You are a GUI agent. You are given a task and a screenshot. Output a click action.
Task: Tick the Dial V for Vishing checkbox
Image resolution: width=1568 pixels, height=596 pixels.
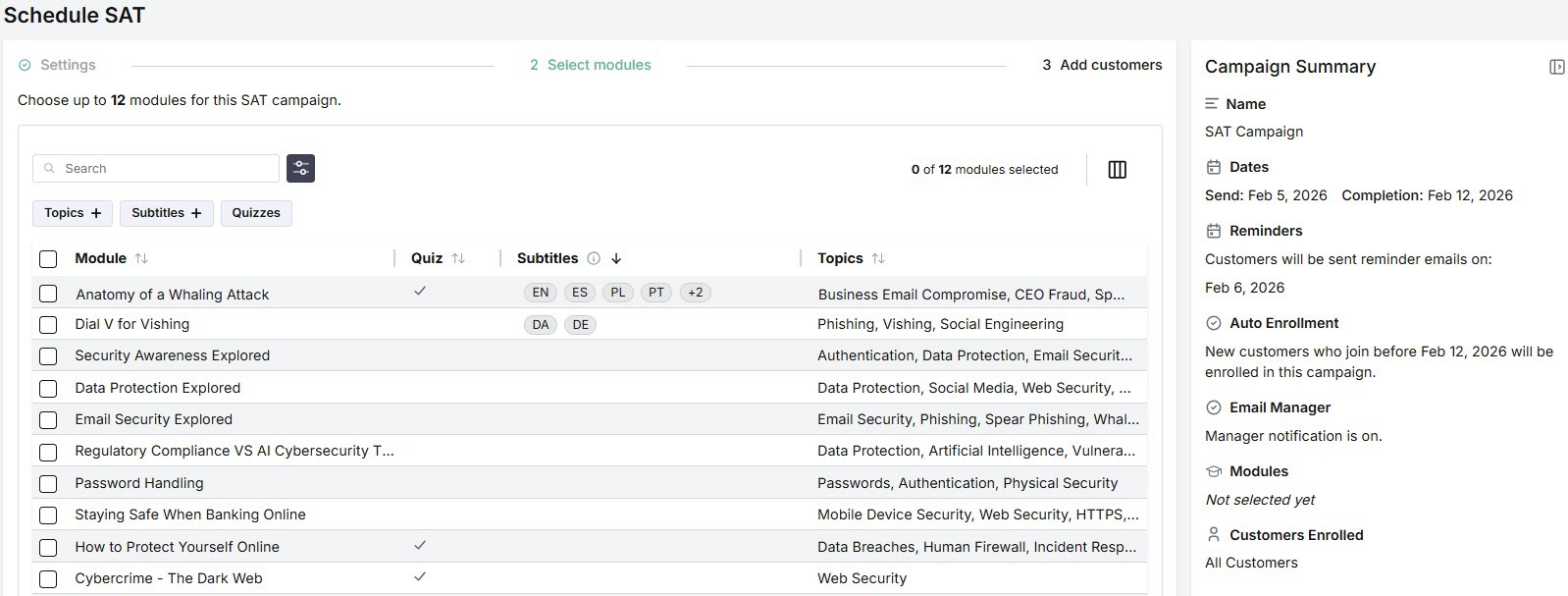(x=48, y=325)
